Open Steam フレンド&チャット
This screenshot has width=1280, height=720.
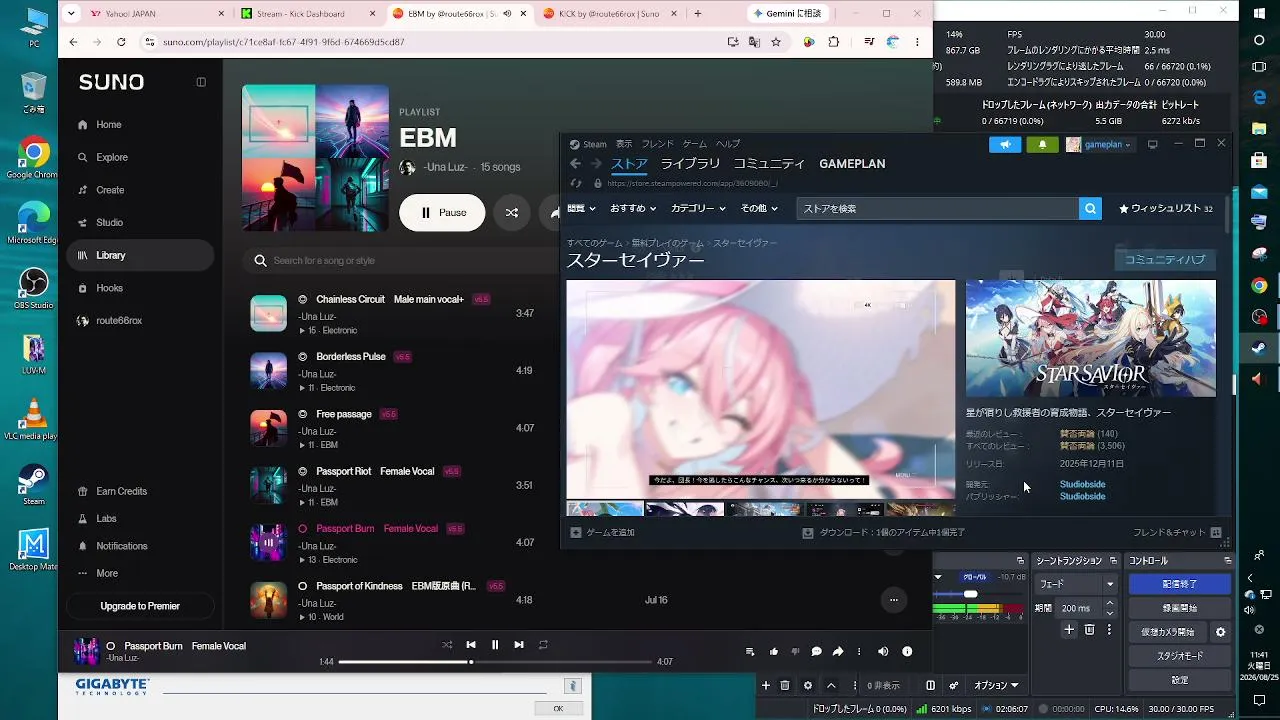point(1177,533)
